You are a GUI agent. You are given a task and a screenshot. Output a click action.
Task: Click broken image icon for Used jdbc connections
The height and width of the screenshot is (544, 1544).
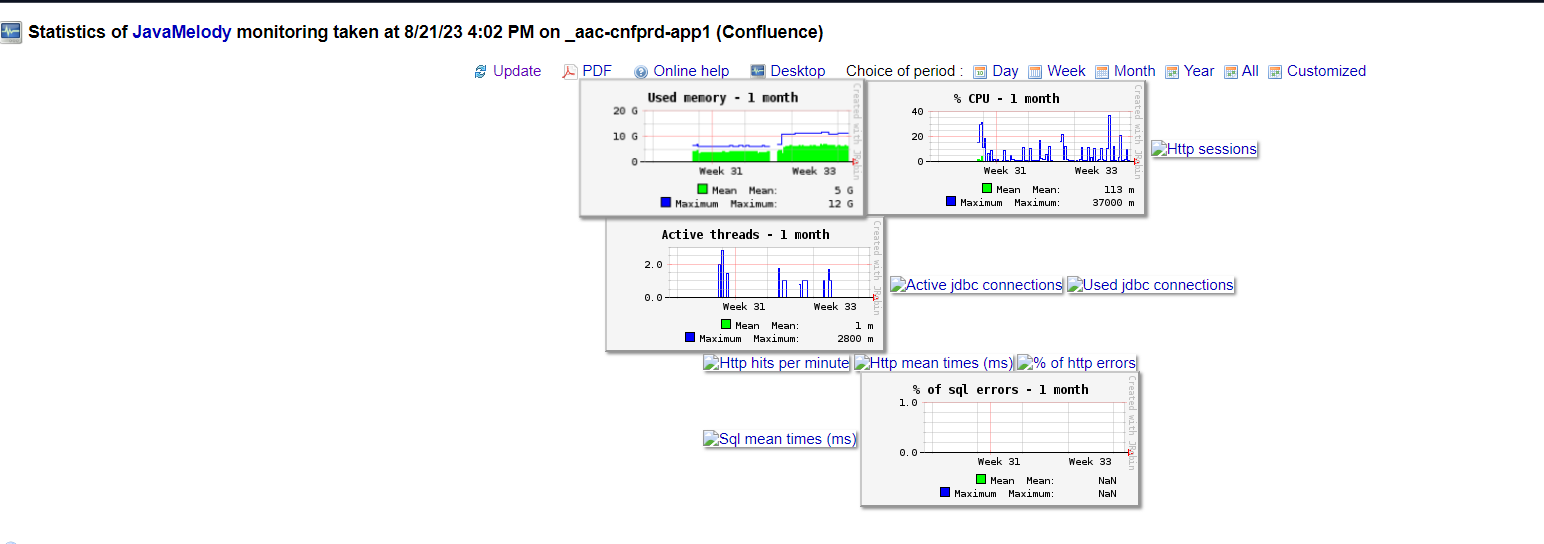pyautogui.click(x=1076, y=285)
